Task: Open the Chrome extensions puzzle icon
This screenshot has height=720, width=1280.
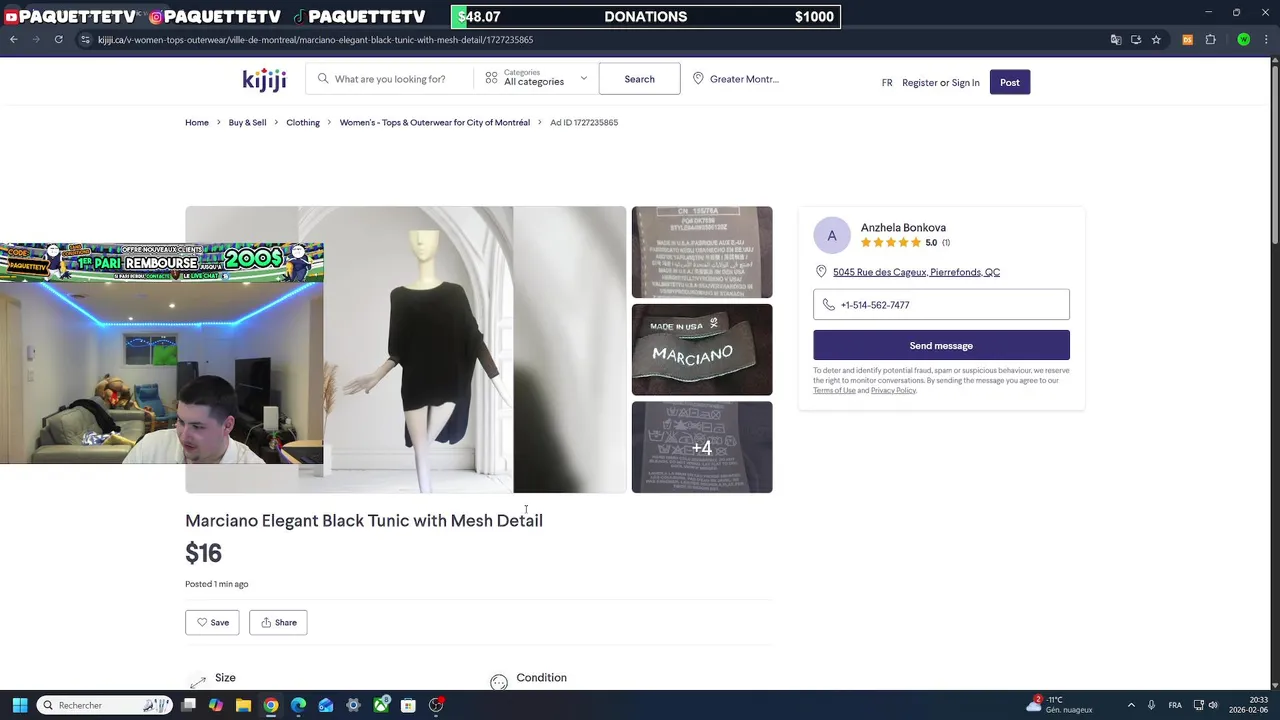Action: (1210, 40)
